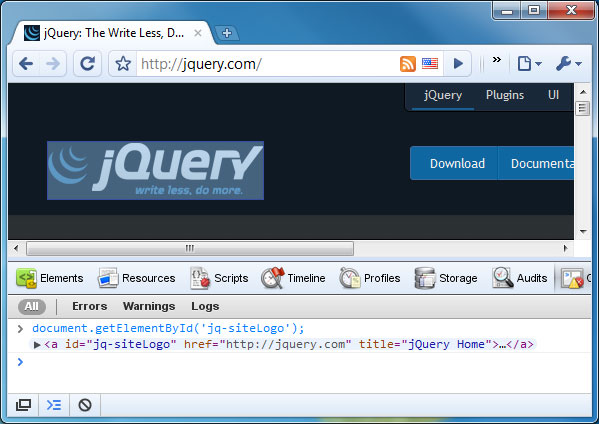Click the page vertical scroll down arrow
The width and height of the screenshot is (599, 424).
(x=583, y=231)
